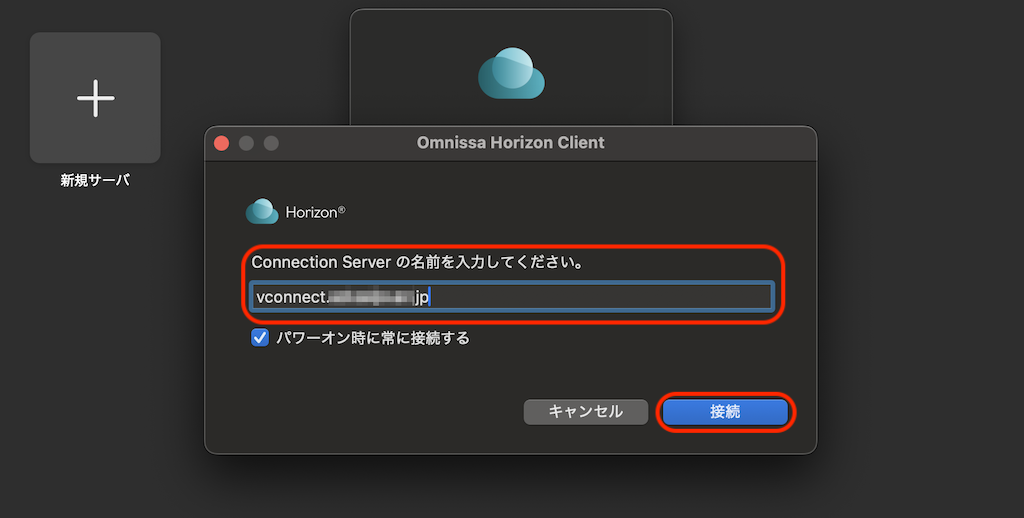Click the grayed zoom button of dialog
1024x518 pixels.
point(271,143)
